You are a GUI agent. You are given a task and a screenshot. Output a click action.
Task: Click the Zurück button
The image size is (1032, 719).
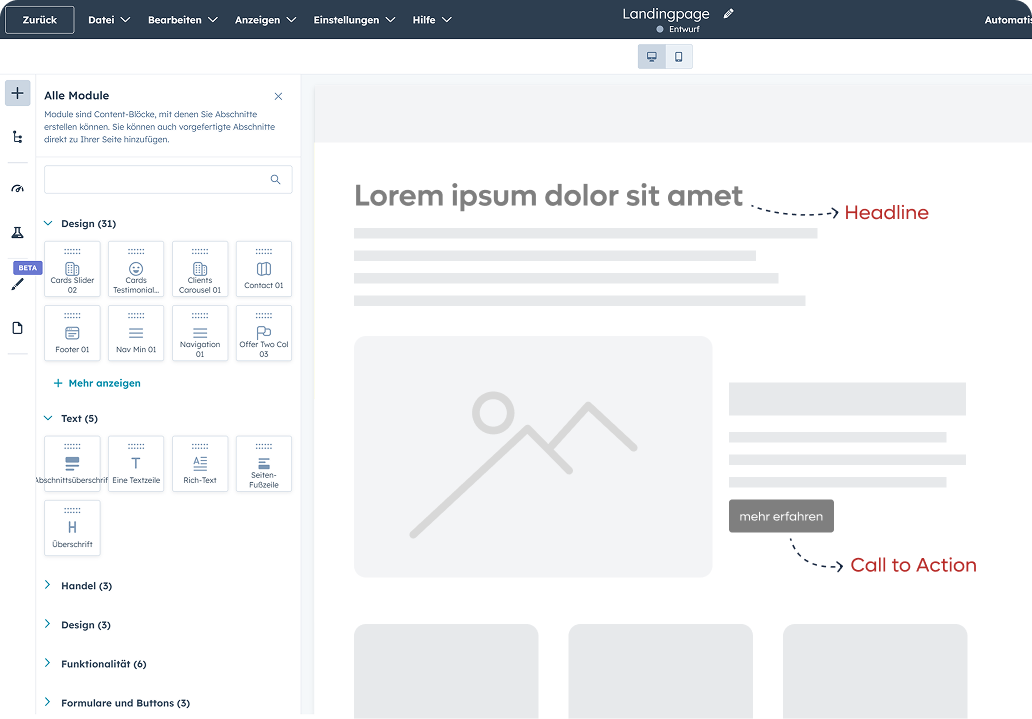[x=40, y=20]
